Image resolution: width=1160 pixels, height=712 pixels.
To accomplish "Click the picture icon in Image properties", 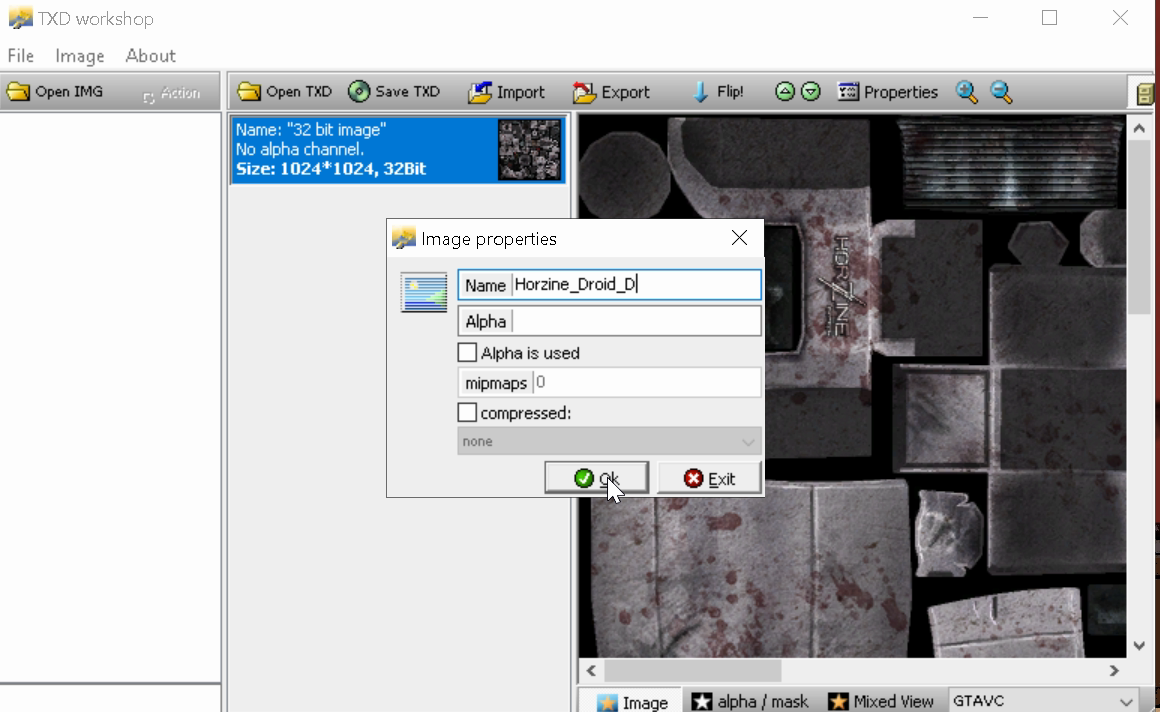I will [424, 292].
